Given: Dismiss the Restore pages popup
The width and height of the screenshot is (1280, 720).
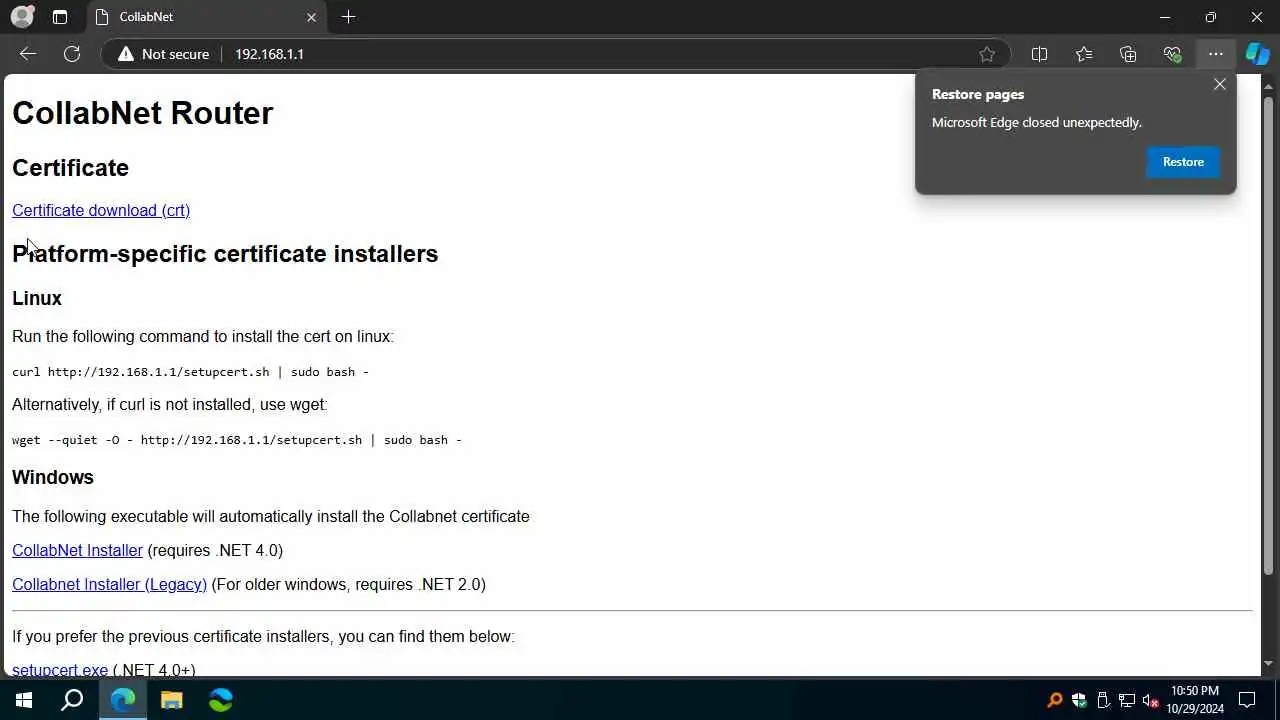Looking at the screenshot, I should pyautogui.click(x=1220, y=84).
